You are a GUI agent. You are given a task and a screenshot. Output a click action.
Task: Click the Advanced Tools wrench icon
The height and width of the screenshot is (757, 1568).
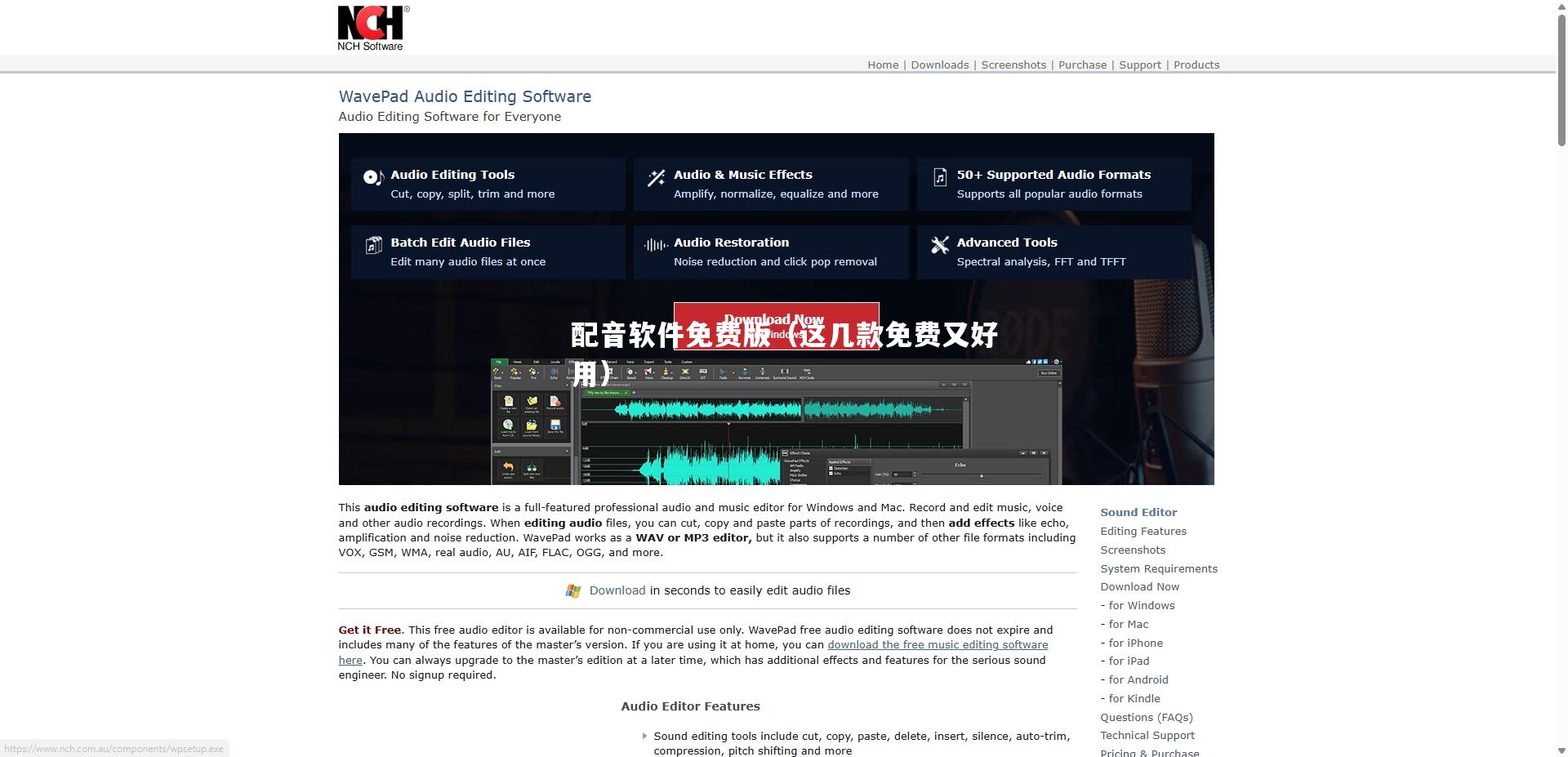click(x=940, y=245)
